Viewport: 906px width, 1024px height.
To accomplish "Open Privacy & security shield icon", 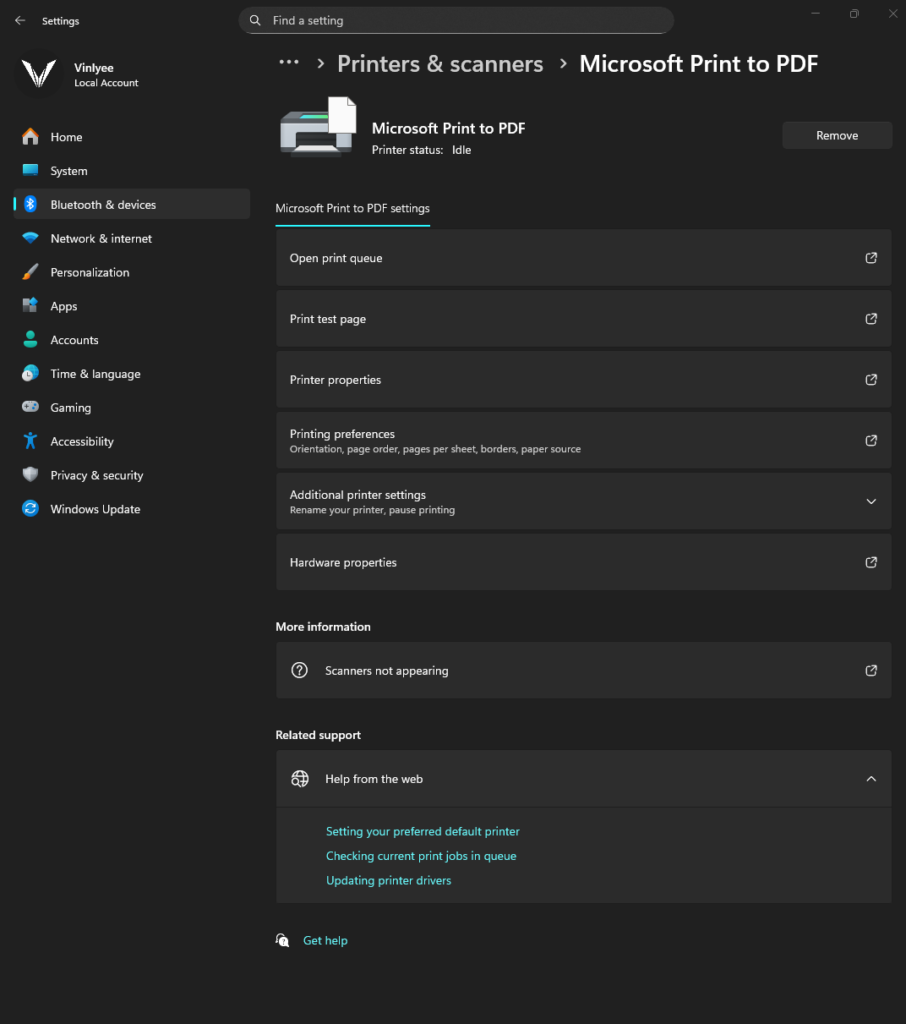I will (30, 475).
